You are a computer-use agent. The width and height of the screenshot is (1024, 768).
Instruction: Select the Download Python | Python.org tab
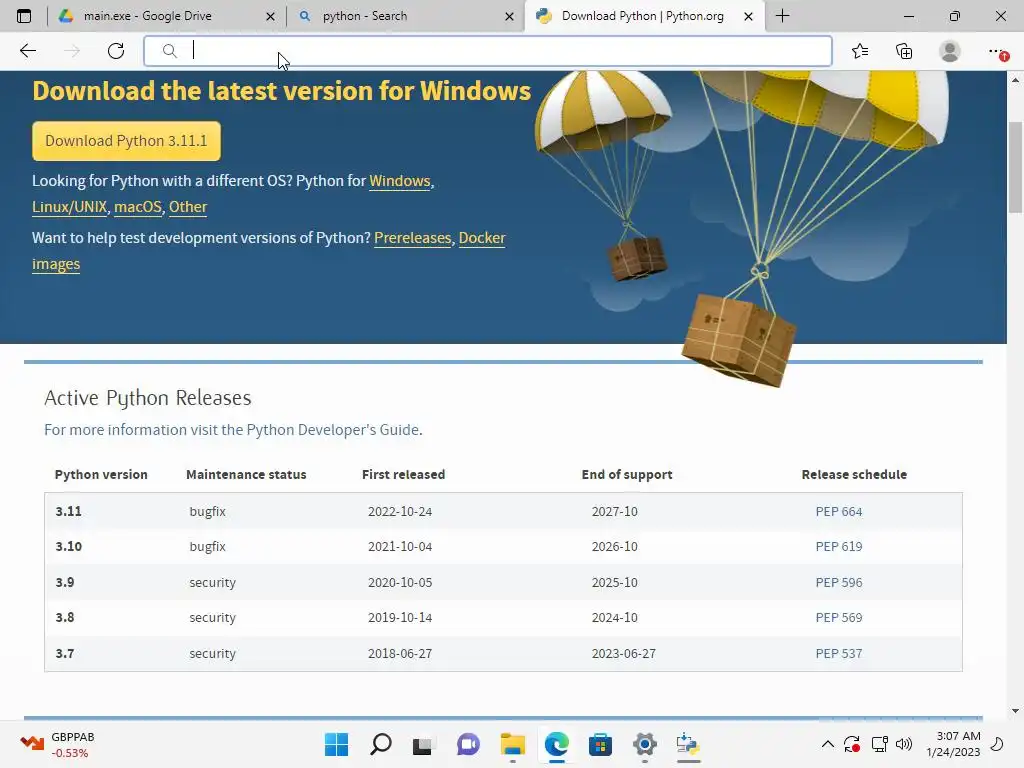[642, 16]
